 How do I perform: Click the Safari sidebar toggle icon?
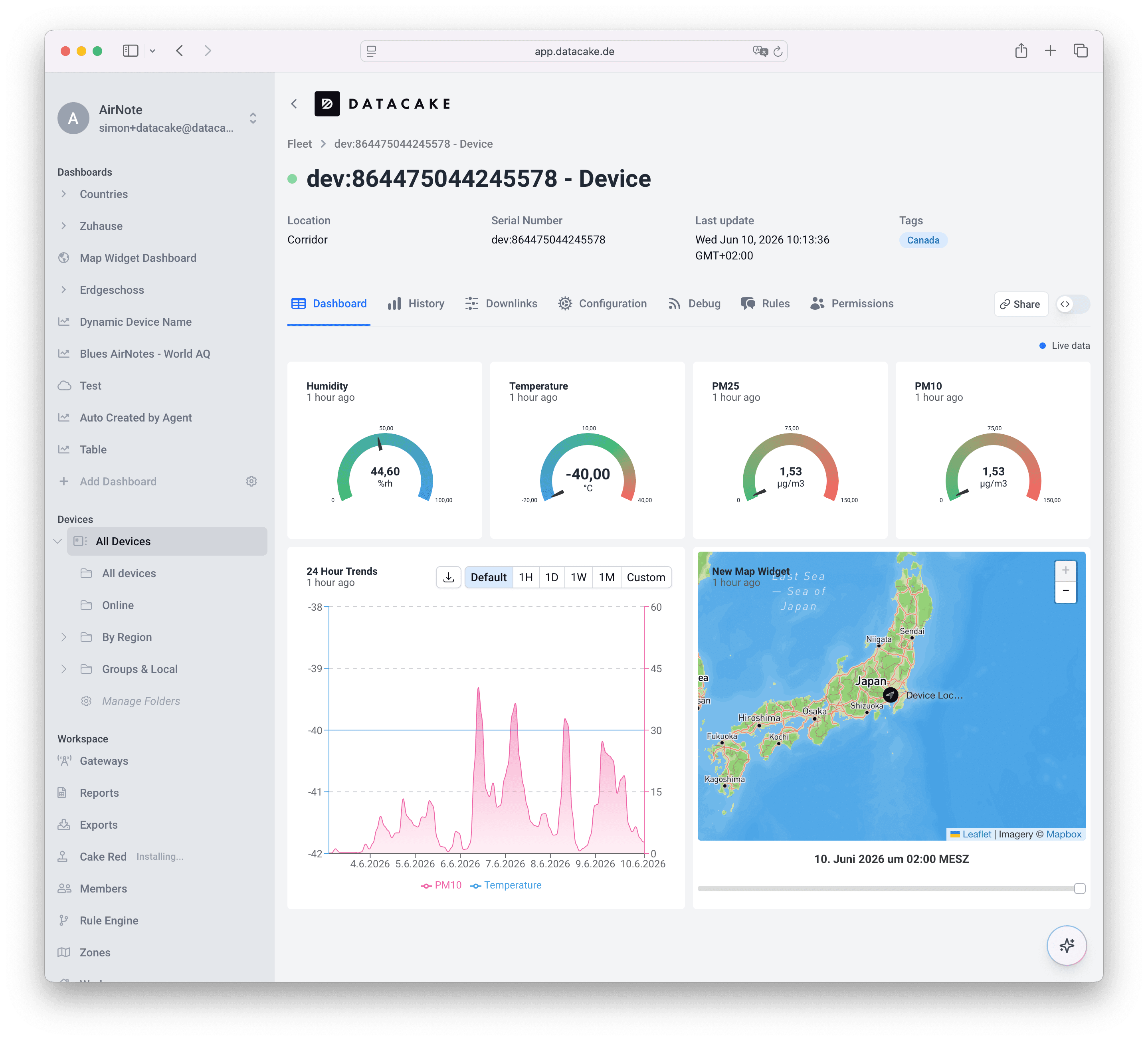131,51
